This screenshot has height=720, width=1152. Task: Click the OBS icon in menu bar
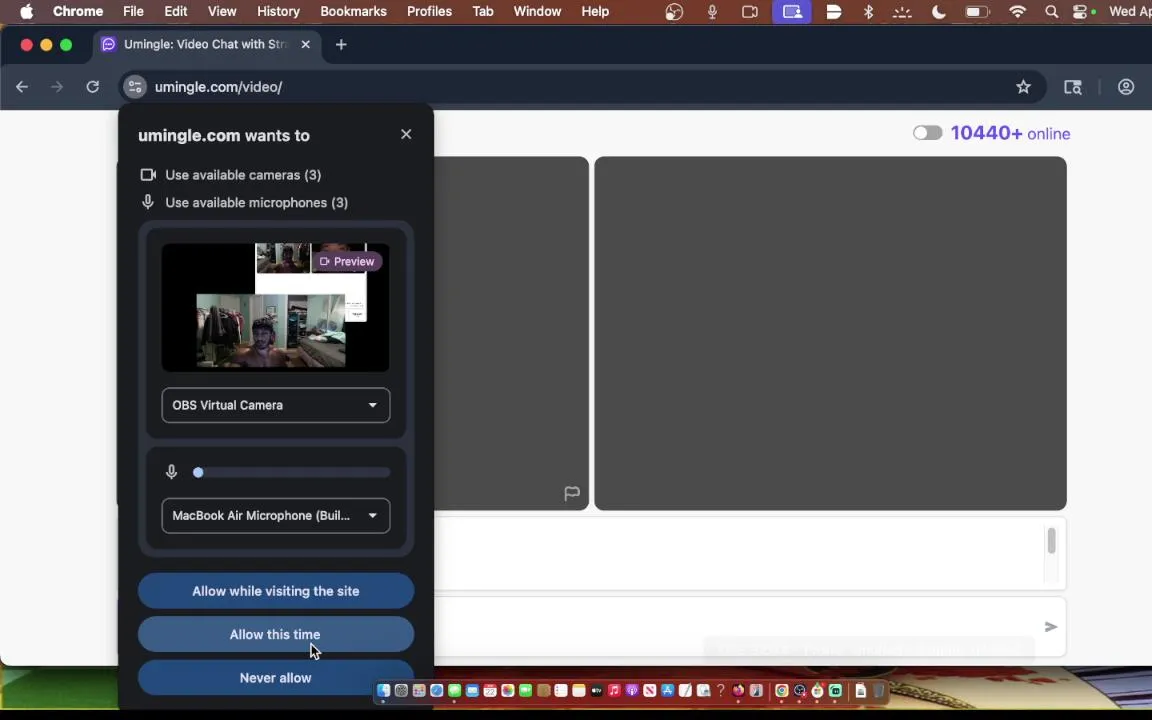tap(674, 11)
